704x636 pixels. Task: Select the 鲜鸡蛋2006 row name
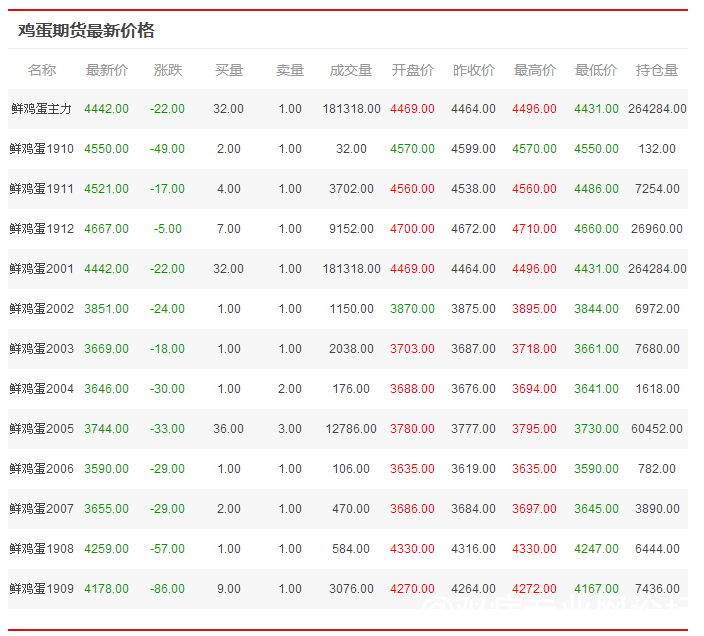pos(41,468)
